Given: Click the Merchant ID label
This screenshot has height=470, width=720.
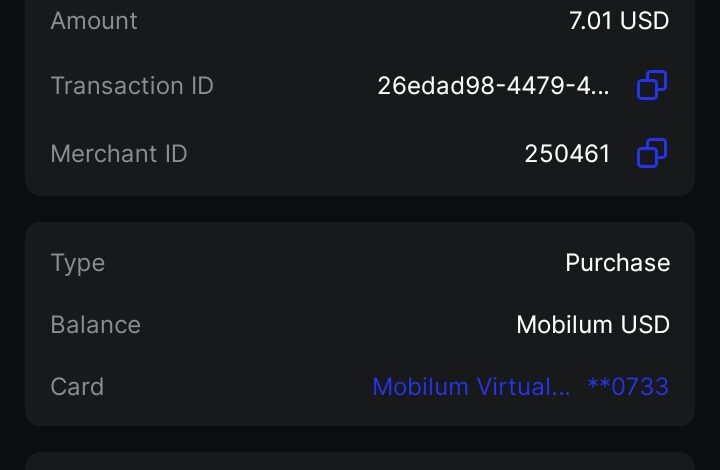Looking at the screenshot, I should pyautogui.click(x=119, y=154).
